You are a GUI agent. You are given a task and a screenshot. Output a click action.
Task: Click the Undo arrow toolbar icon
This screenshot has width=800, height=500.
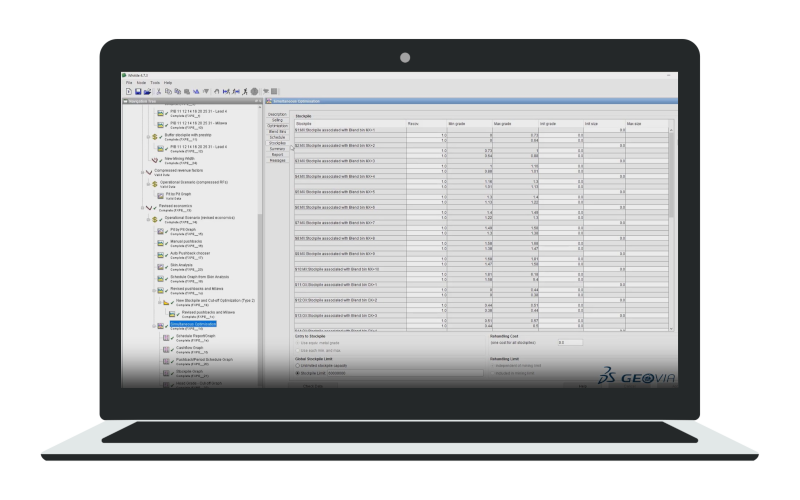(216, 91)
